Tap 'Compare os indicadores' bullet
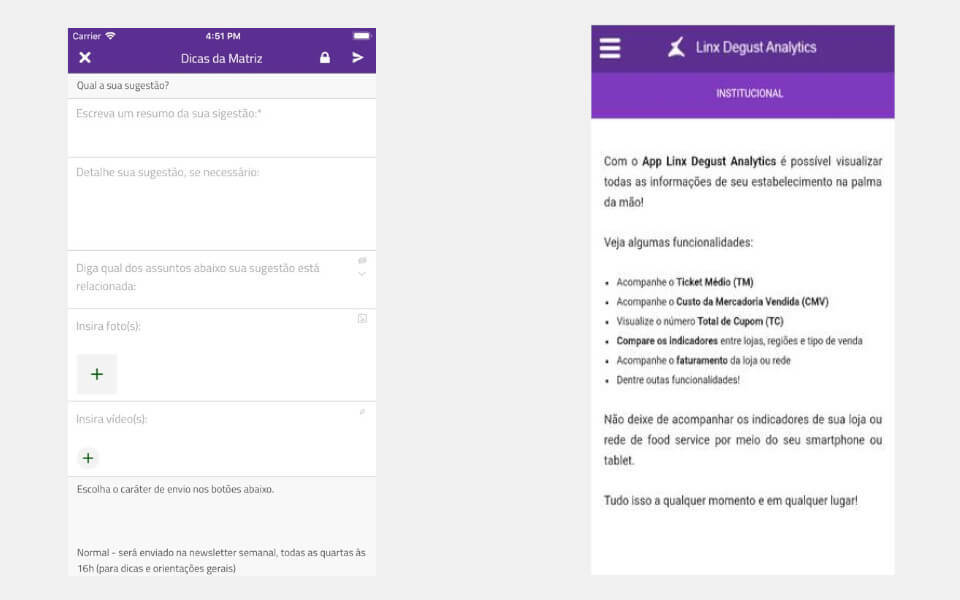960x600 pixels. (739, 341)
